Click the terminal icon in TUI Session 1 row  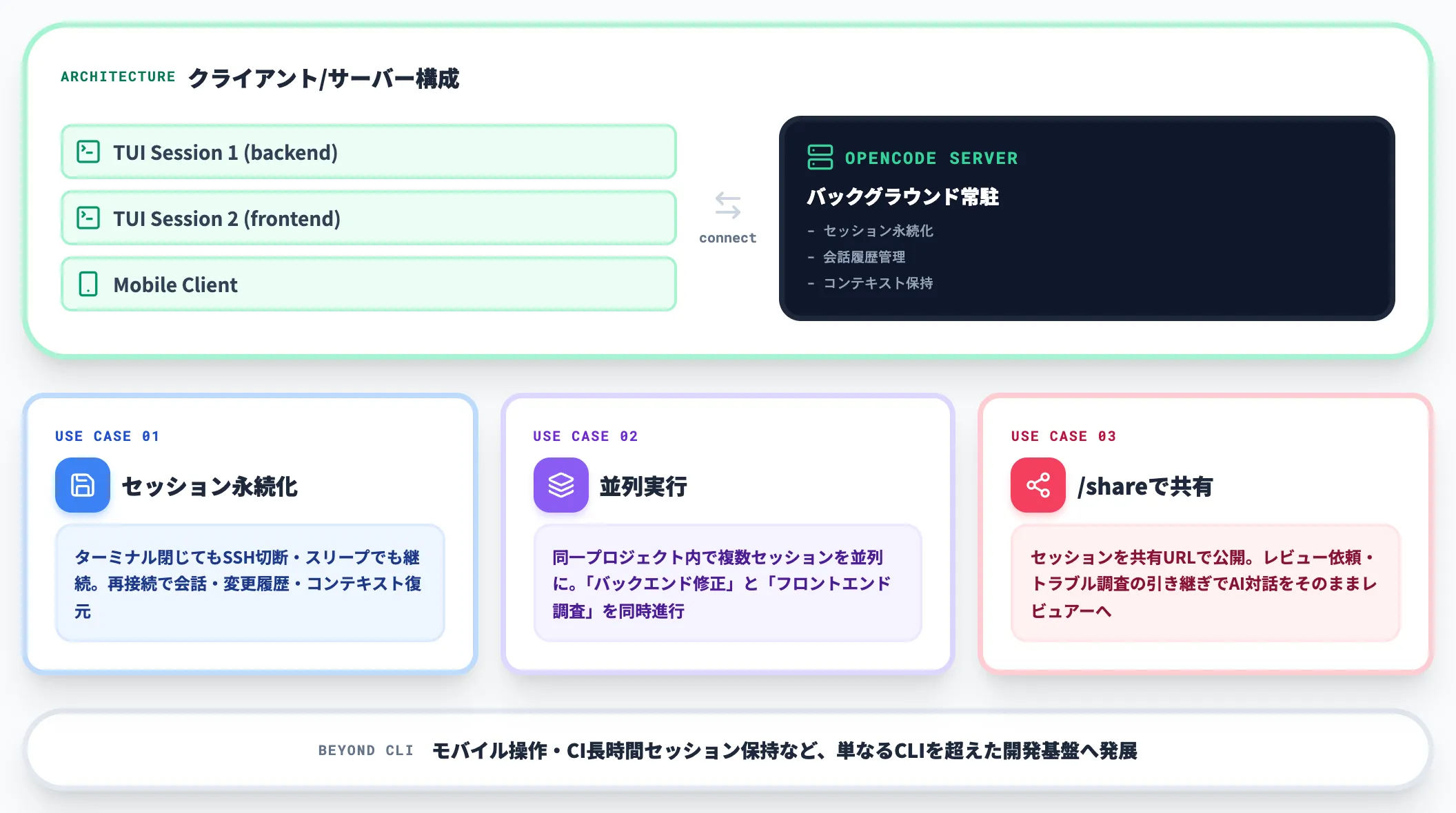[88, 152]
